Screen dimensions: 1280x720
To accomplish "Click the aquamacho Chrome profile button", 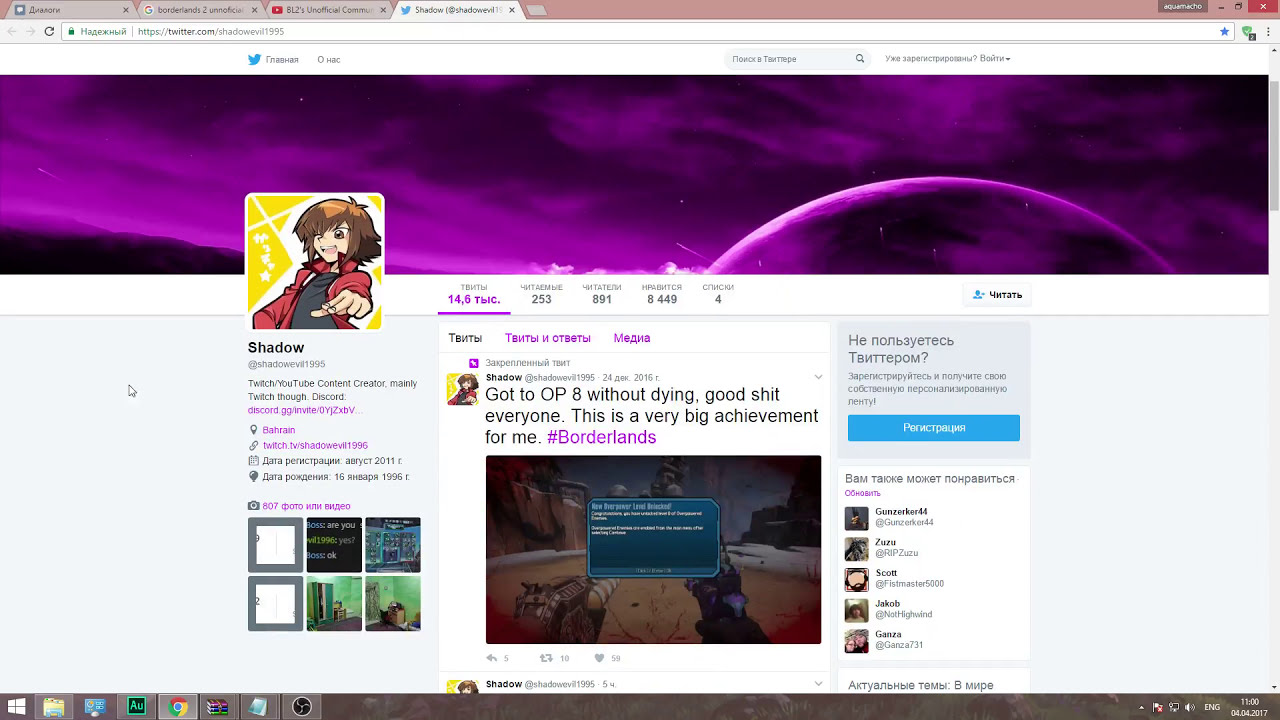I will (1182, 6).
